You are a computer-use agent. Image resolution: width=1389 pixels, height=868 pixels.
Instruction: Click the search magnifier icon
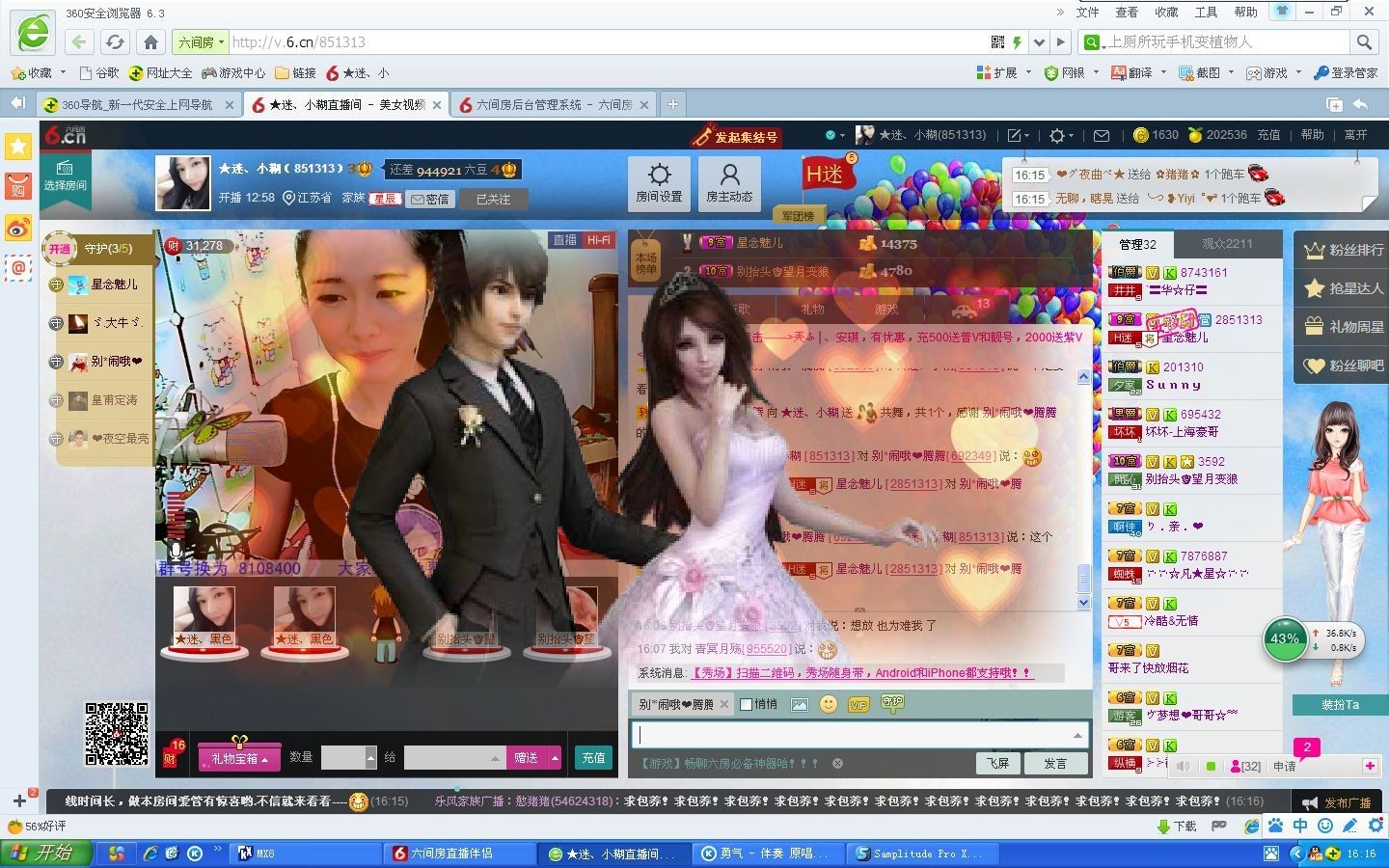tap(1364, 41)
